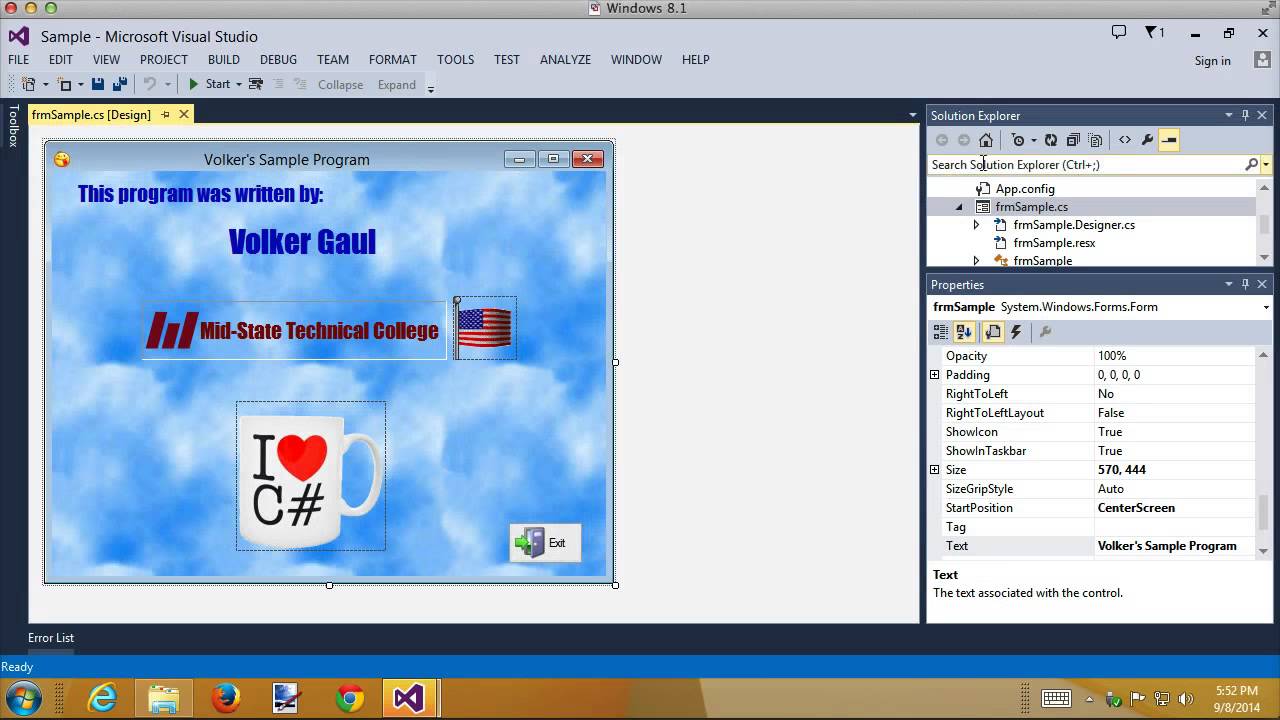Select App.config in Solution Explorer

(1025, 189)
